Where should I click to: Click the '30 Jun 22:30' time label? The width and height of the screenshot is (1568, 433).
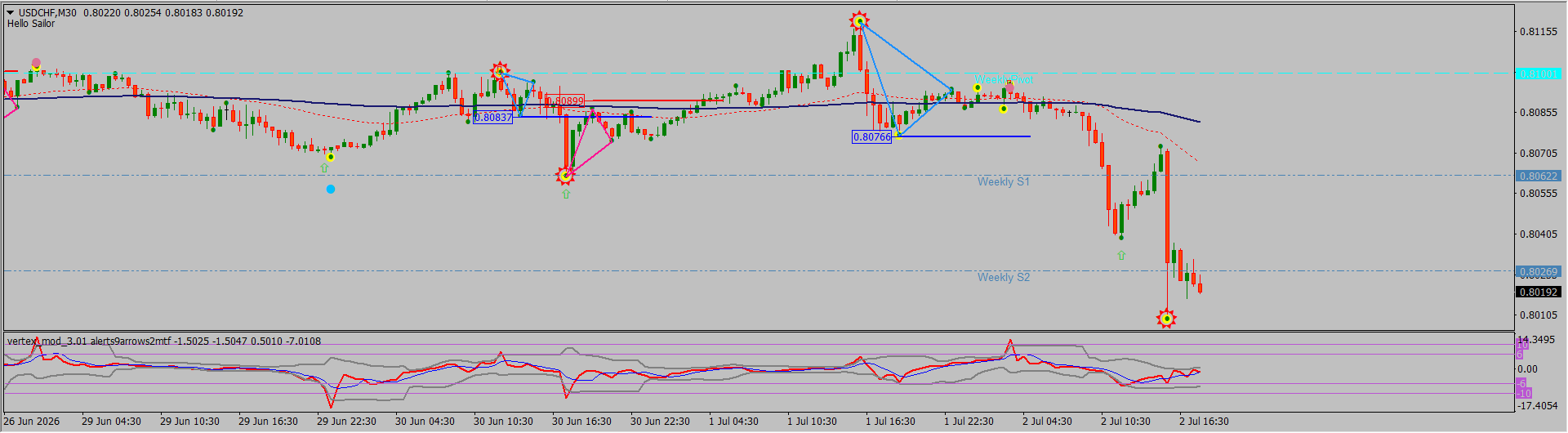660,422
